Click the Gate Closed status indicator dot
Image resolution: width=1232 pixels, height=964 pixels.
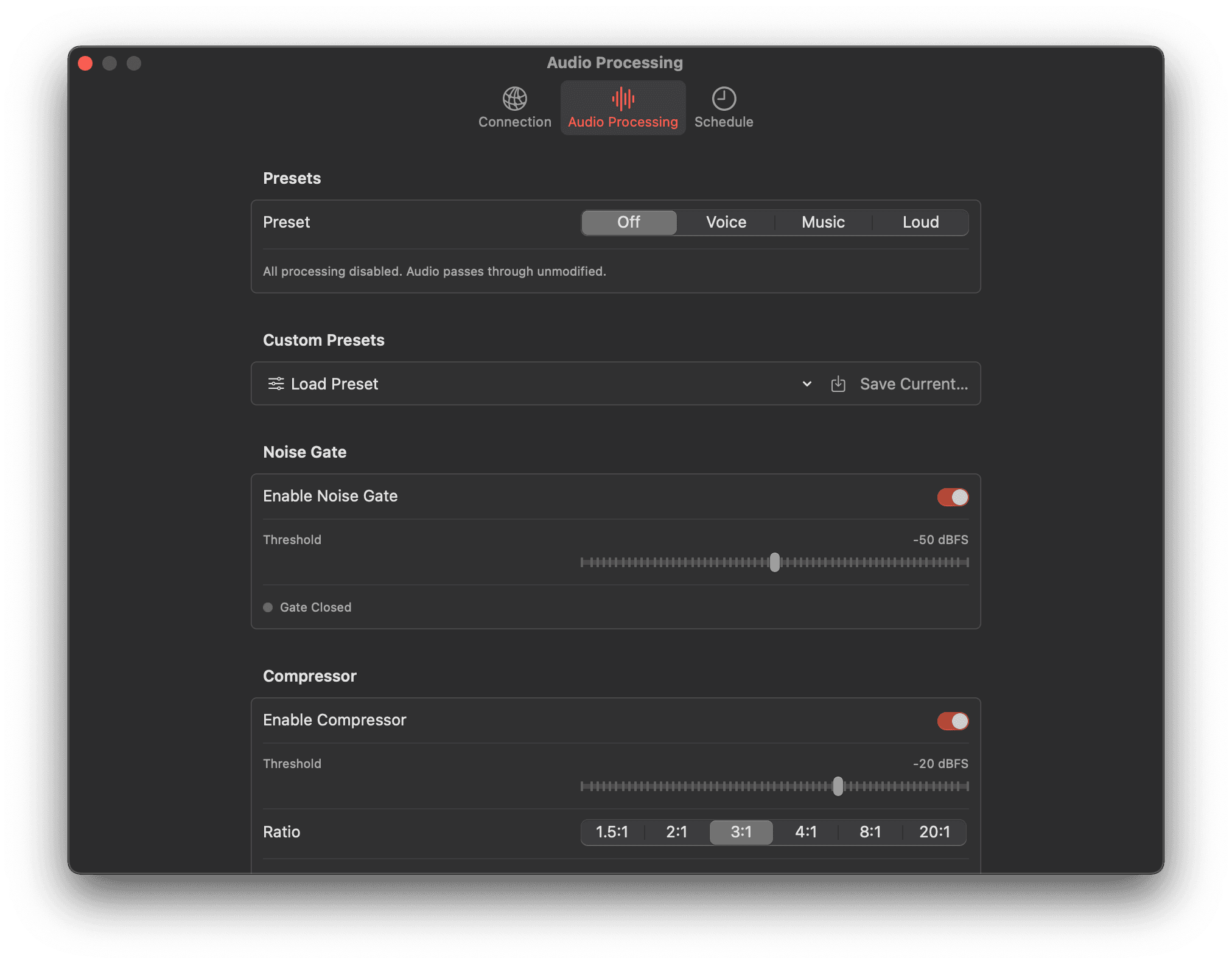click(268, 607)
